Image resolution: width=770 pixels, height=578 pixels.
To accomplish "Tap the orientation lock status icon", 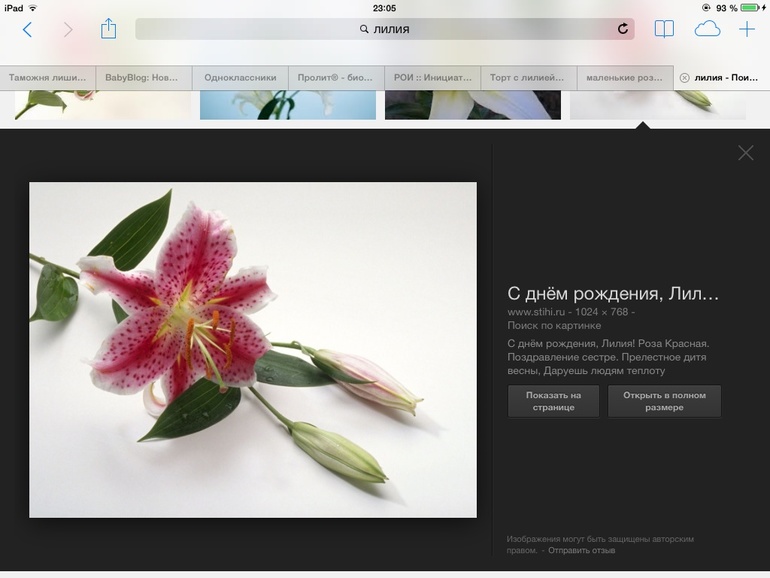I will point(706,8).
